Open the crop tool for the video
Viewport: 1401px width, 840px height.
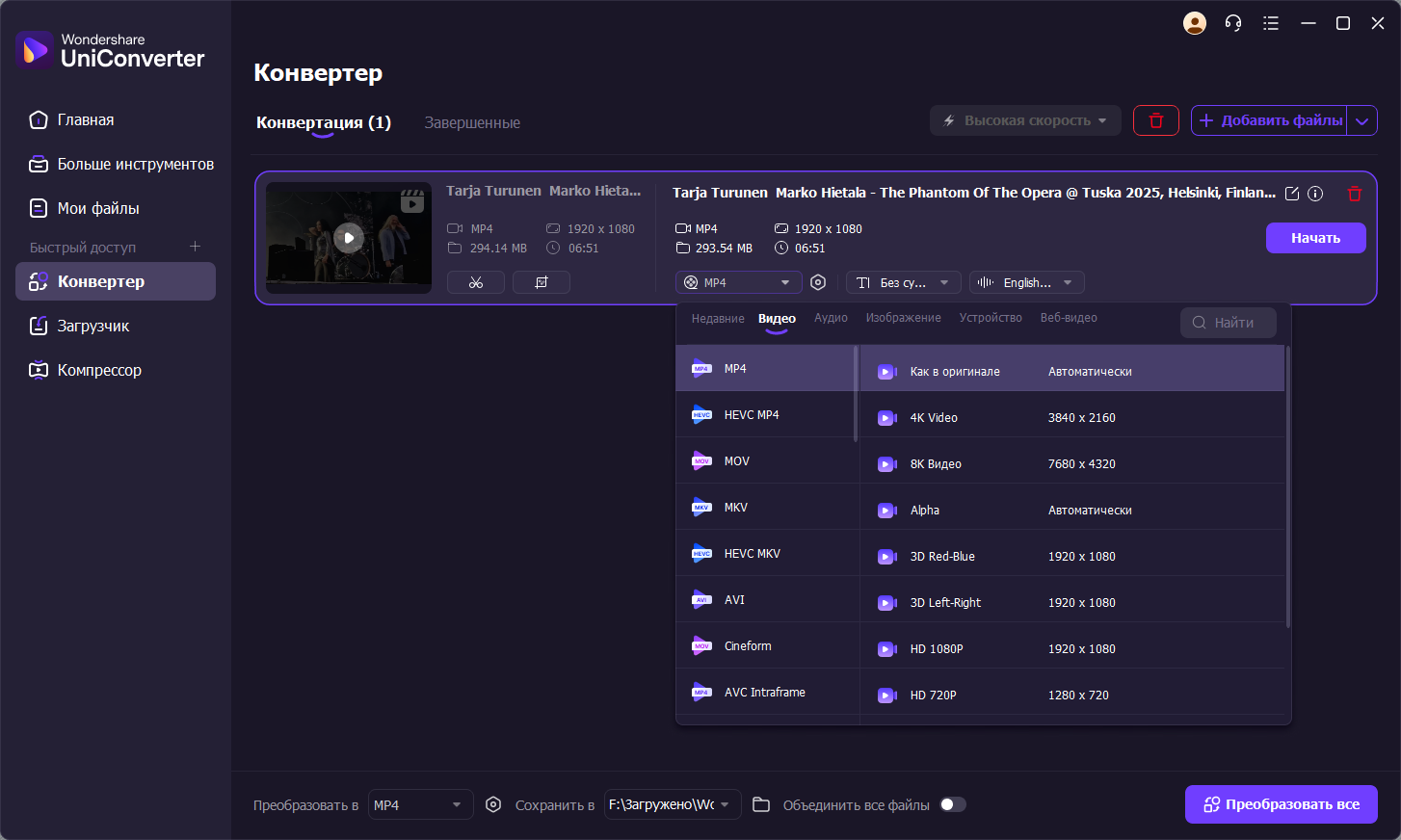click(542, 282)
